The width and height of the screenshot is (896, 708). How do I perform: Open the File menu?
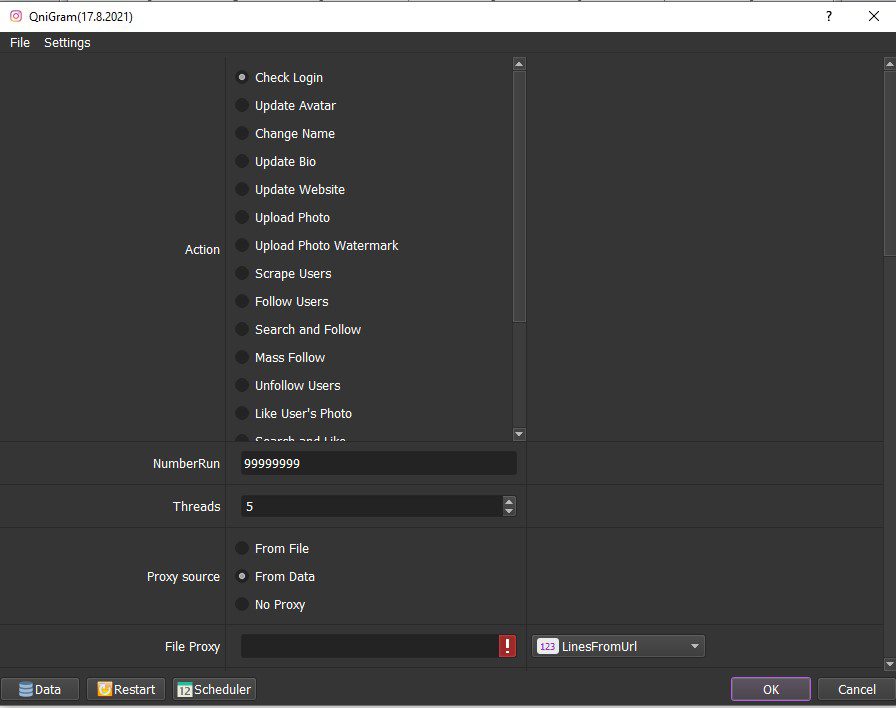tap(20, 43)
